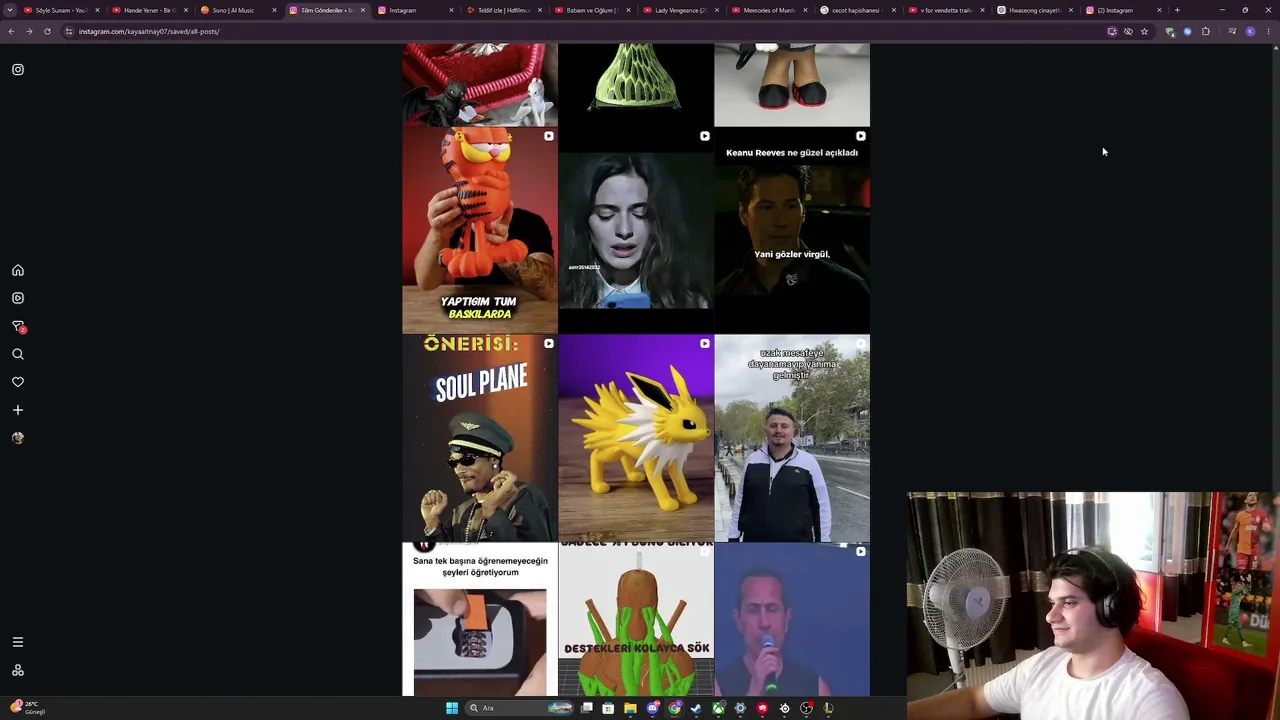Open the Jolteon 3D print post
The width and height of the screenshot is (1280, 720).
(x=636, y=438)
